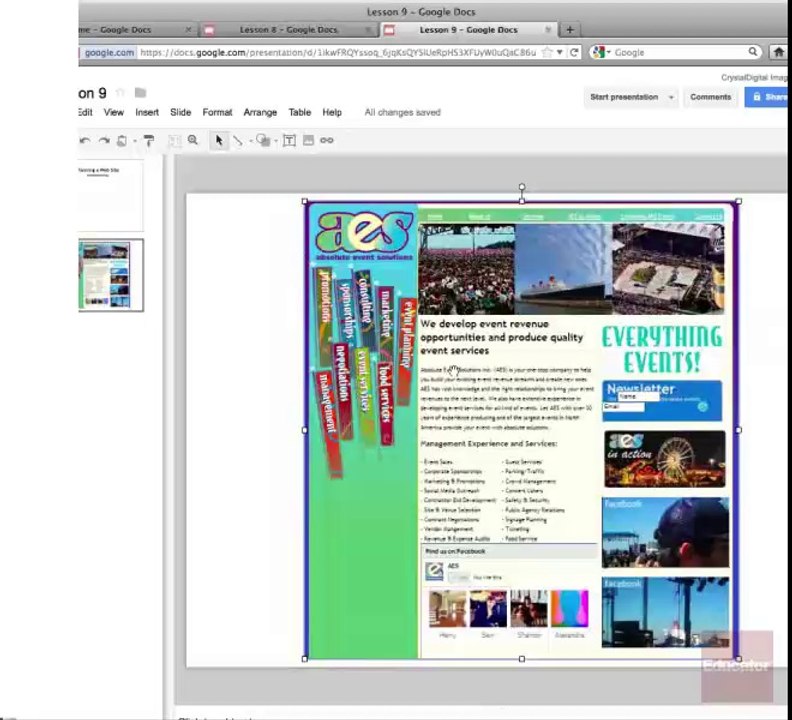The height and width of the screenshot is (720, 792).
Task: Click the Comments button
Action: (x=710, y=97)
